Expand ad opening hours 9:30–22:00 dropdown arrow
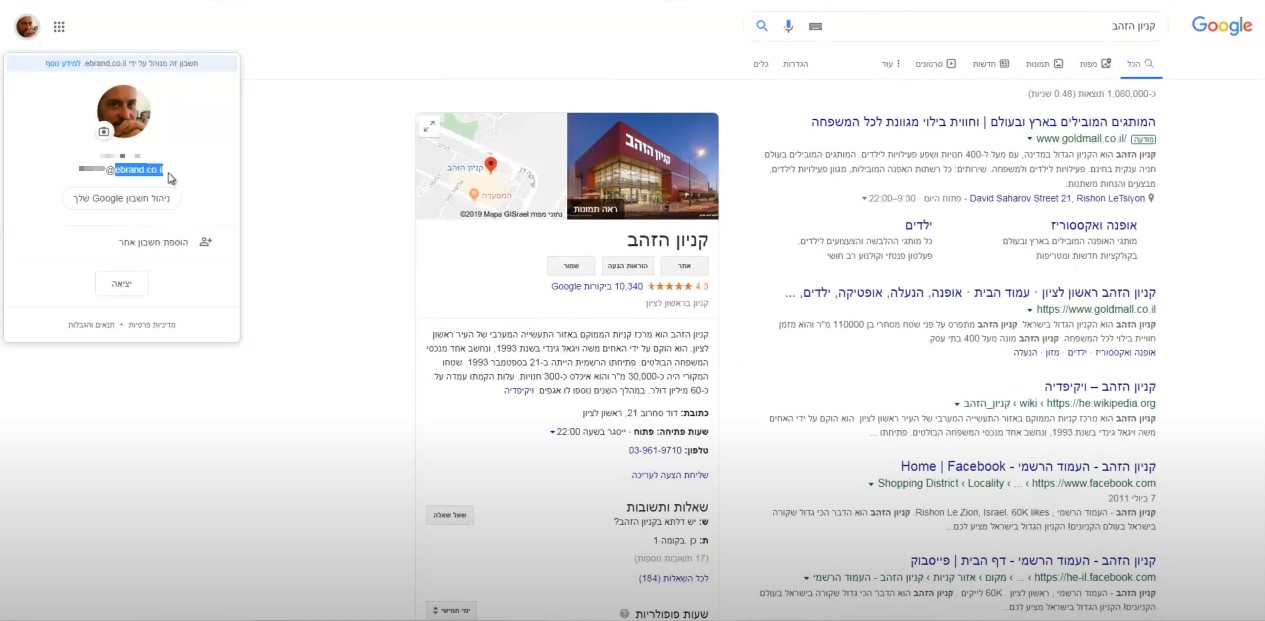Viewport: 1265px width, 621px height. point(865,198)
